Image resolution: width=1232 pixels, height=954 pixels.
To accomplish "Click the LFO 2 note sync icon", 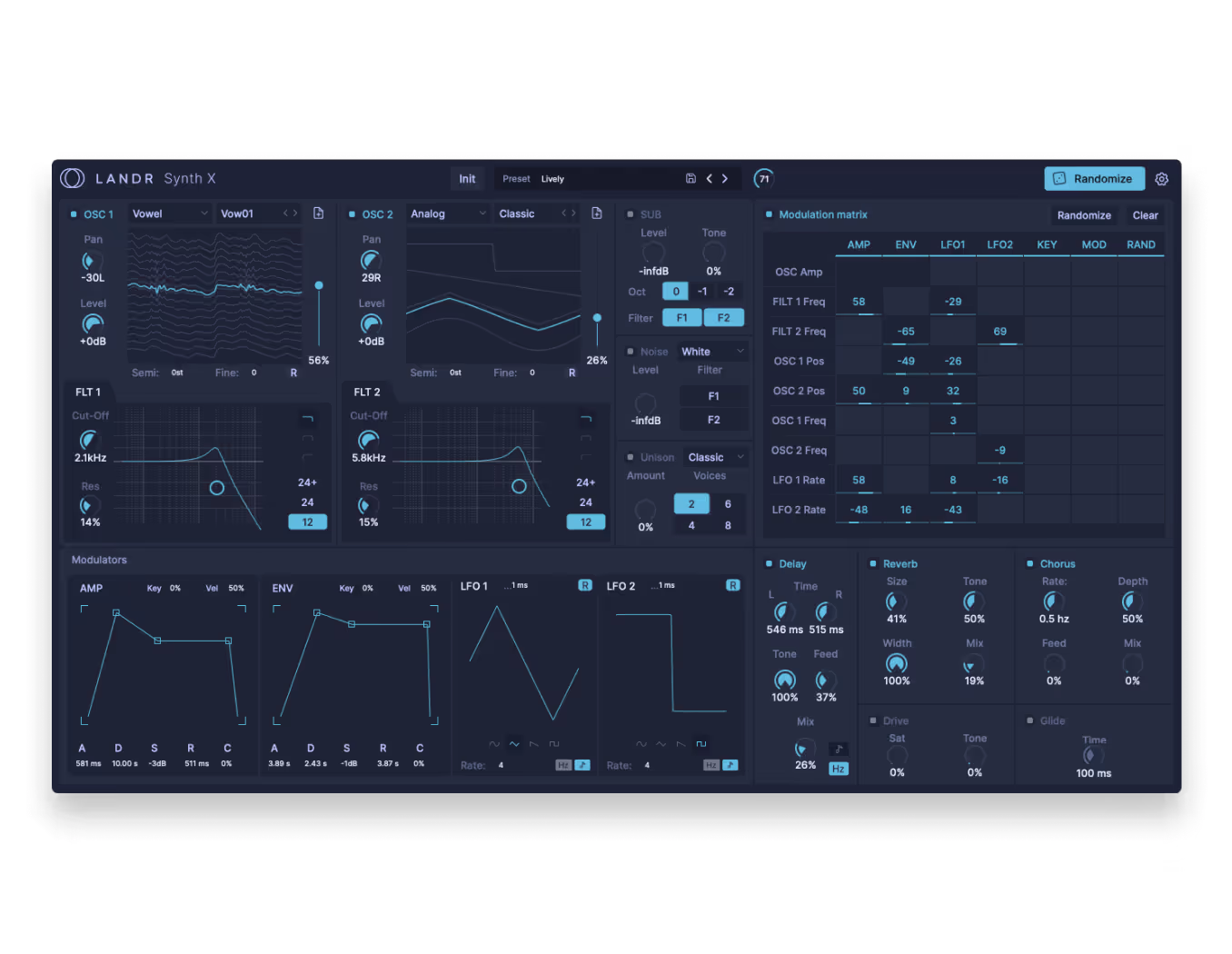I will click(730, 765).
